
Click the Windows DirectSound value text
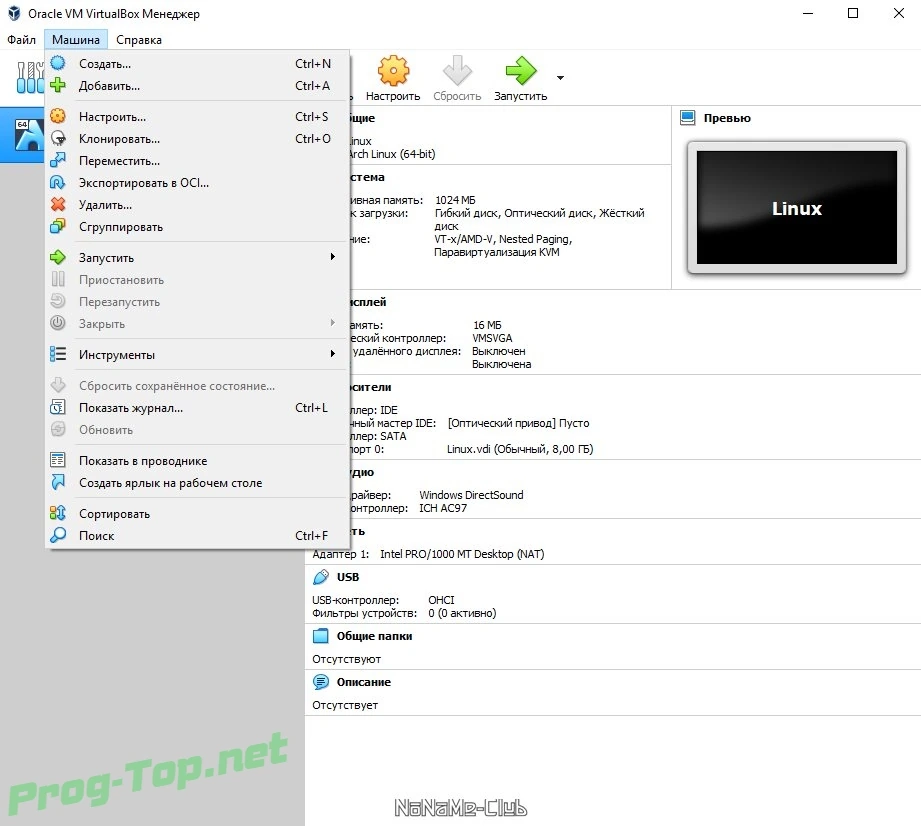(471, 495)
